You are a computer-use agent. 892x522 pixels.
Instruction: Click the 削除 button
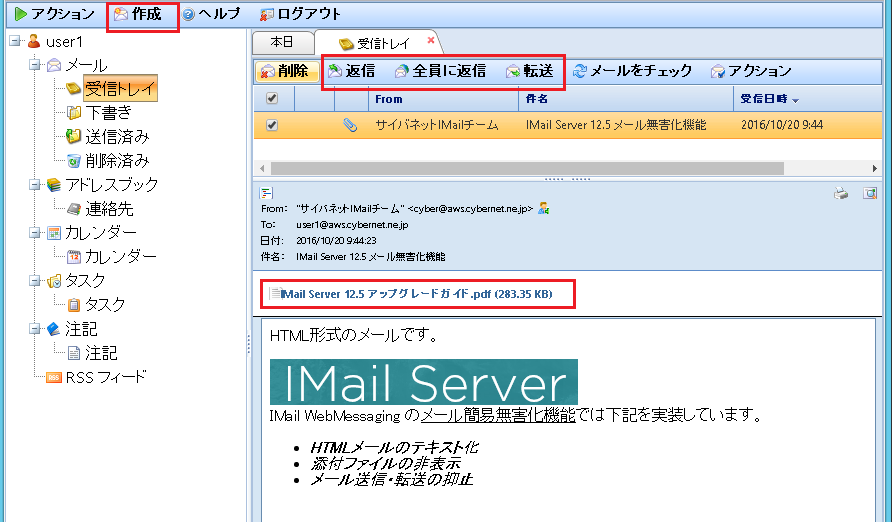pyautogui.click(x=286, y=71)
